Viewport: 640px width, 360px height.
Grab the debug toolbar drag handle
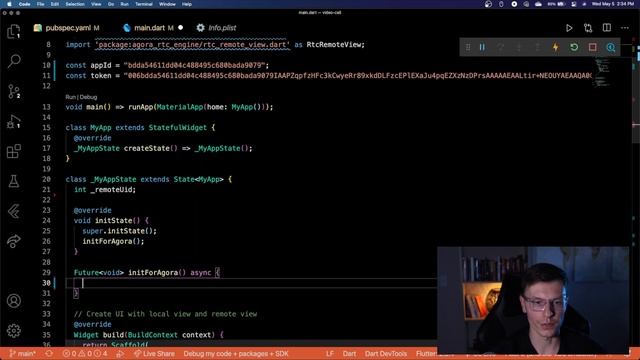tap(468, 47)
